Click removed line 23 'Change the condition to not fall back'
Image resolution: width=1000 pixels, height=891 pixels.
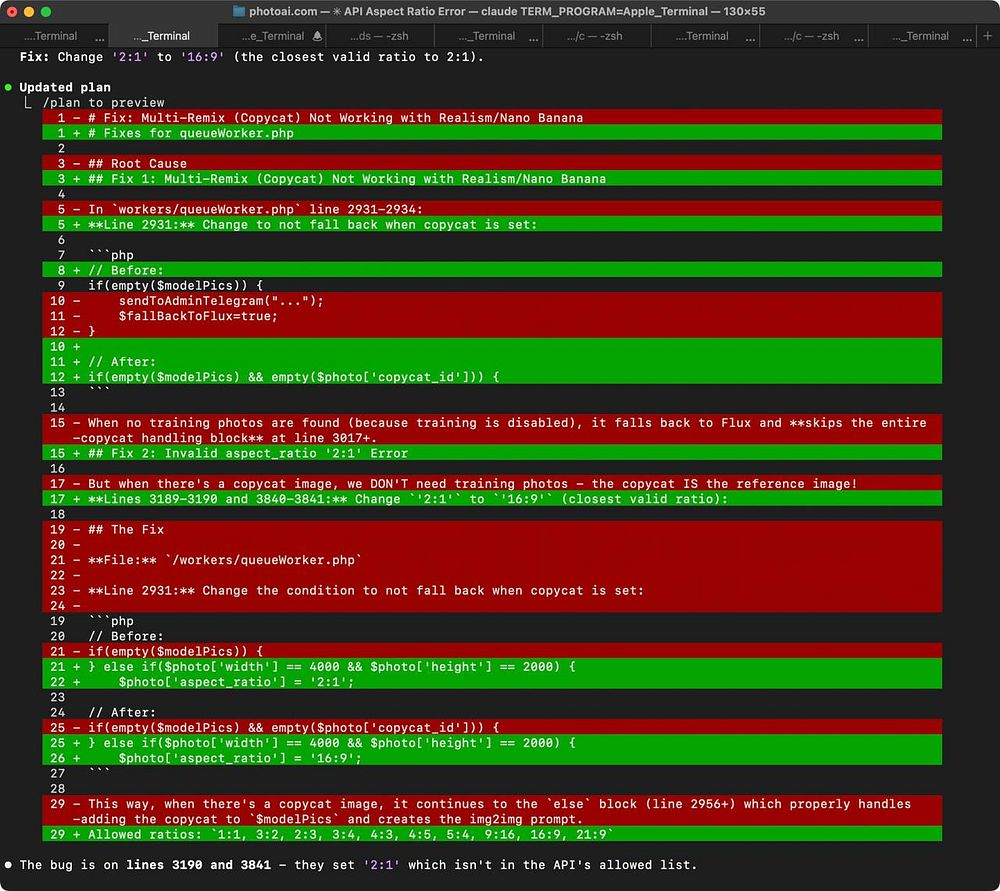click(492, 591)
